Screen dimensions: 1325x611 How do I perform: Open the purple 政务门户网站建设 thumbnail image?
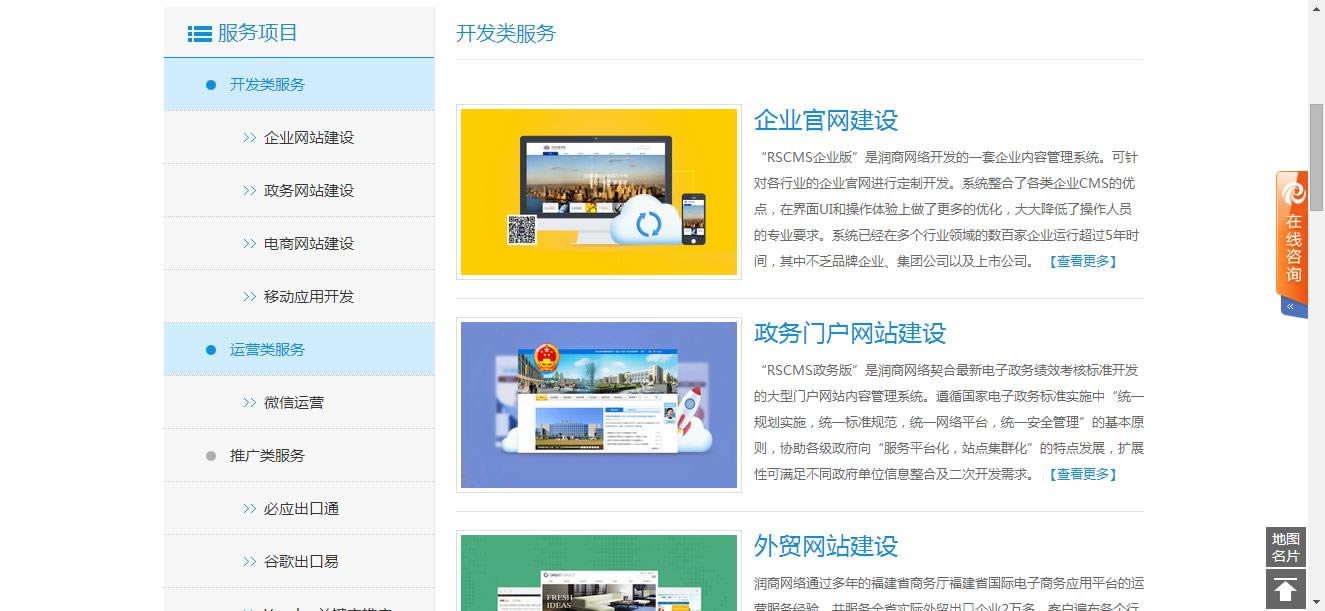(599, 405)
